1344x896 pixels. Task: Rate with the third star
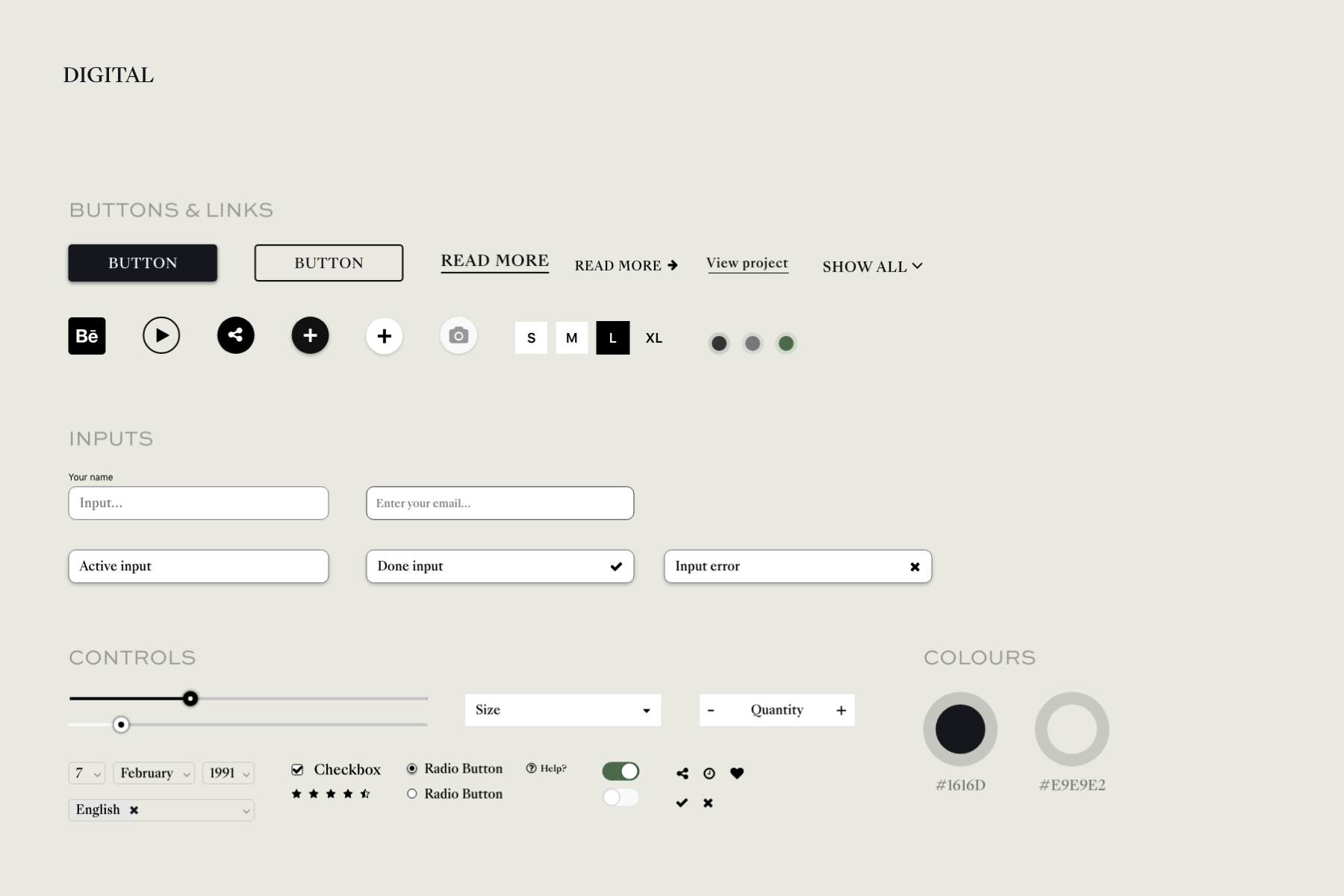tap(331, 794)
